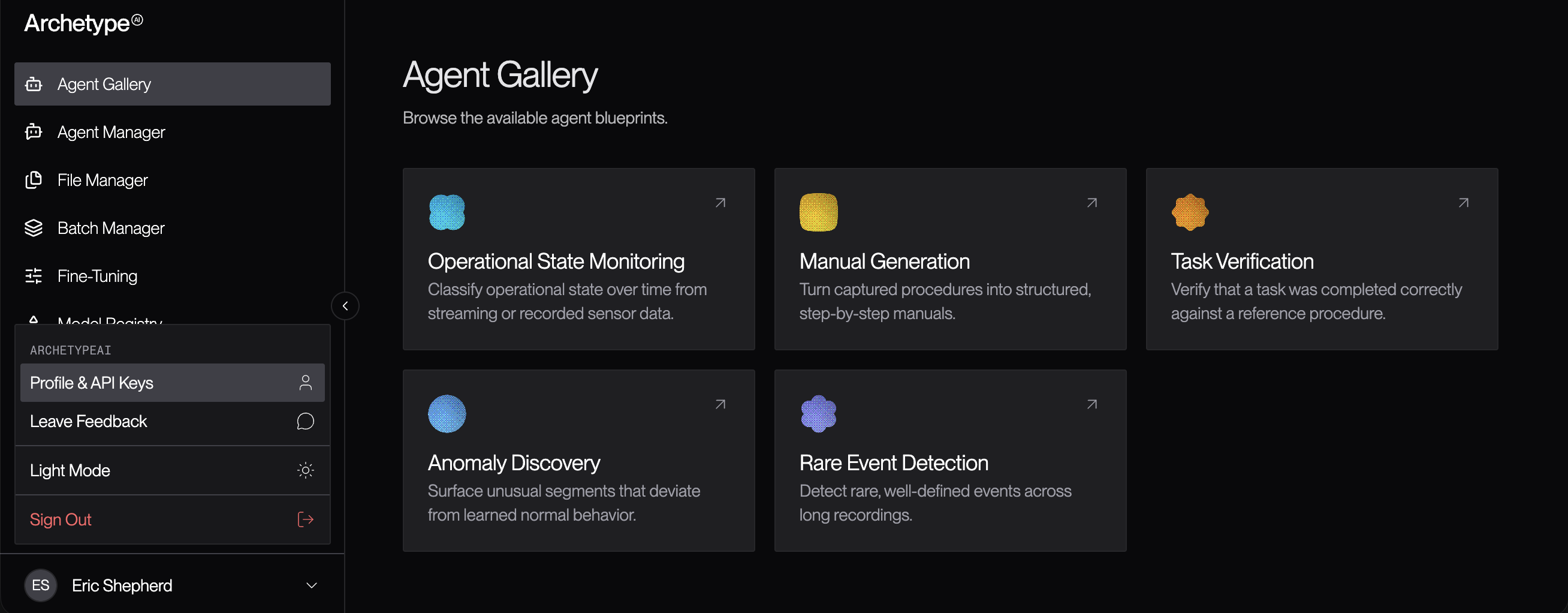The height and width of the screenshot is (613, 1568).
Task: Click the person icon beside Profile & API Keys
Action: (x=306, y=383)
